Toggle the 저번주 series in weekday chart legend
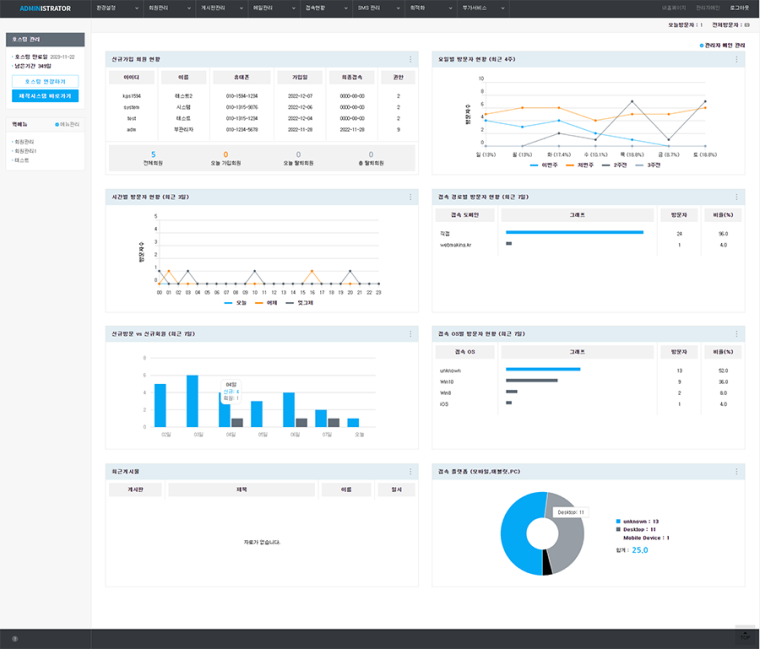 point(584,164)
